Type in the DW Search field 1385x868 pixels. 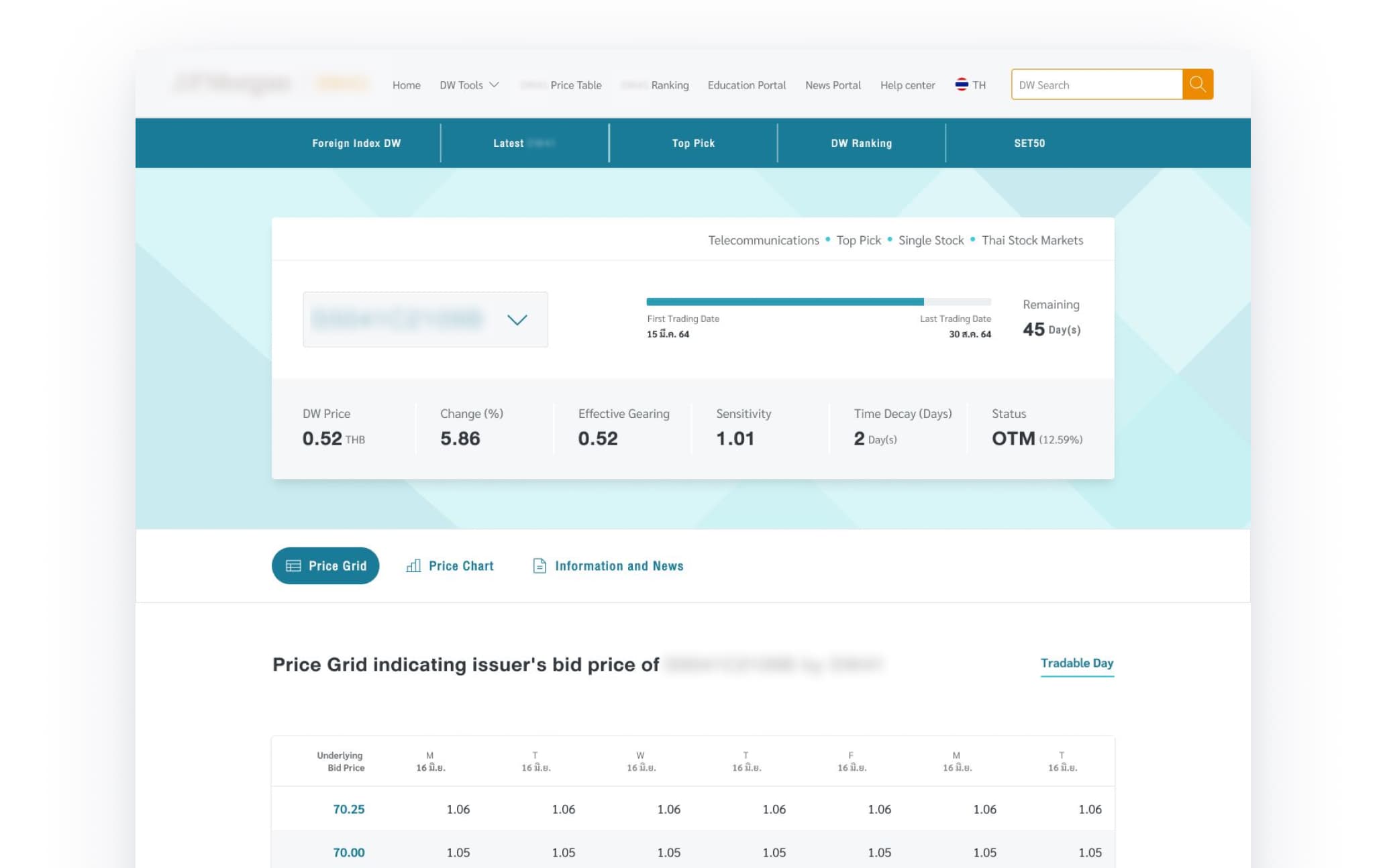tap(1096, 85)
